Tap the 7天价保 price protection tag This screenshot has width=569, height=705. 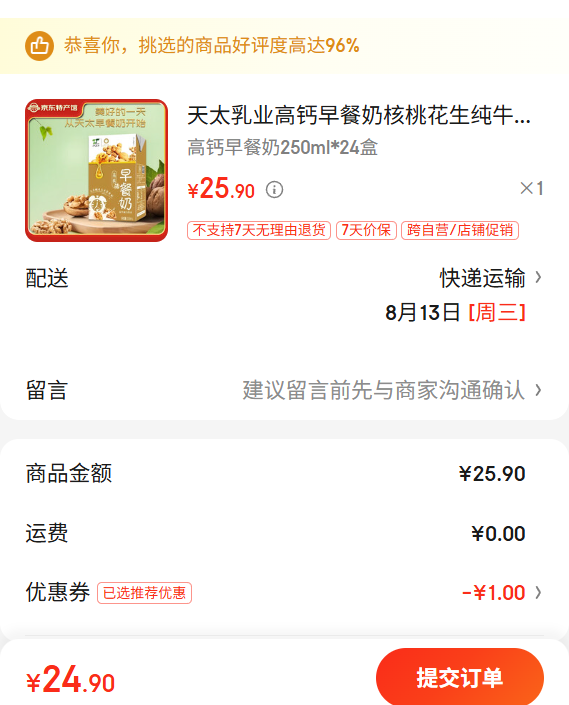point(366,230)
